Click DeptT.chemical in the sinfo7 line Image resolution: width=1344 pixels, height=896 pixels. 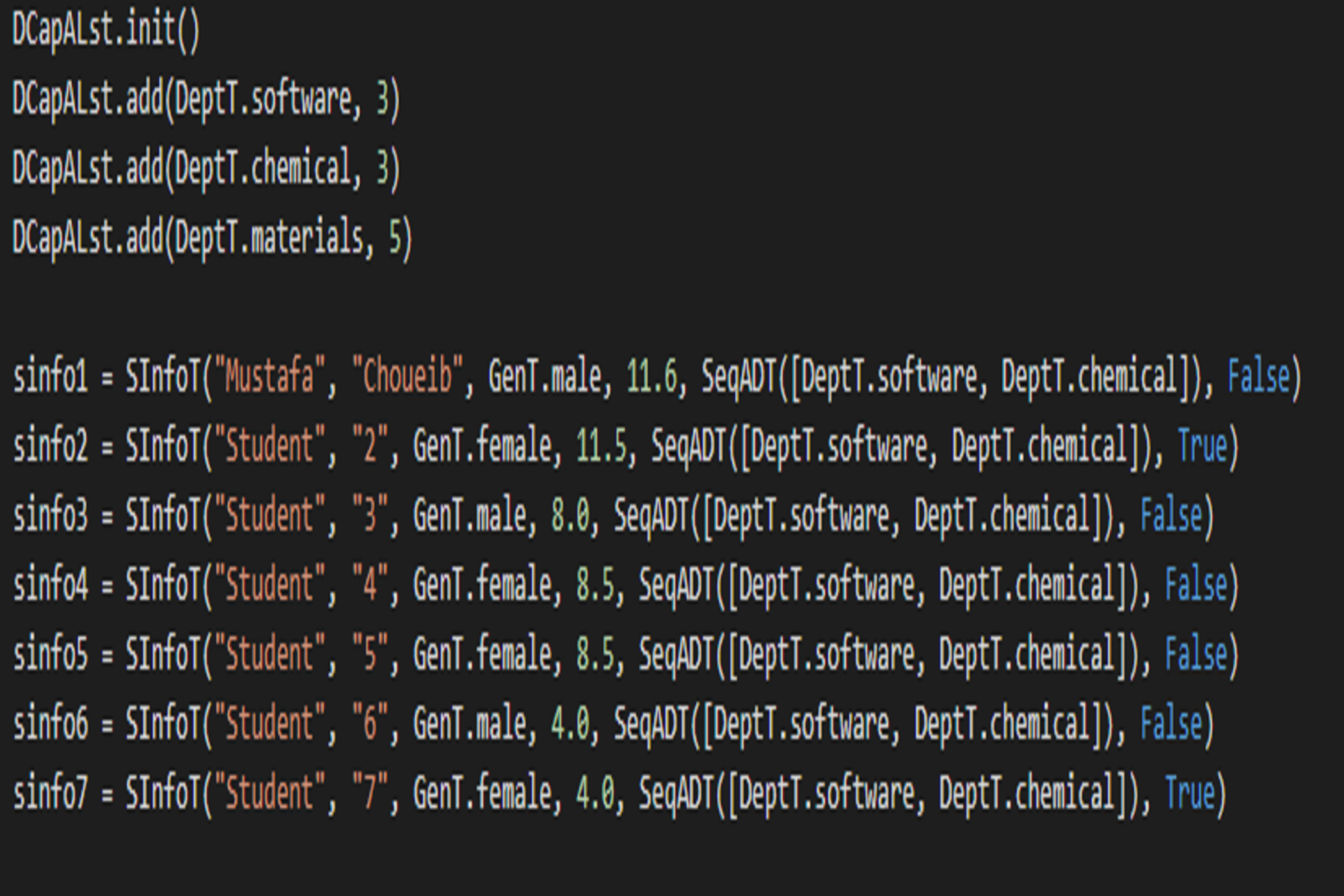coord(1027,794)
